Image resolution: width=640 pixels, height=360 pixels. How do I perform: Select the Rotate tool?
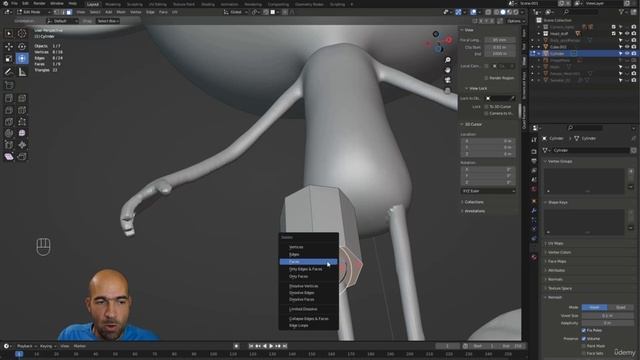pyautogui.click(x=22, y=46)
